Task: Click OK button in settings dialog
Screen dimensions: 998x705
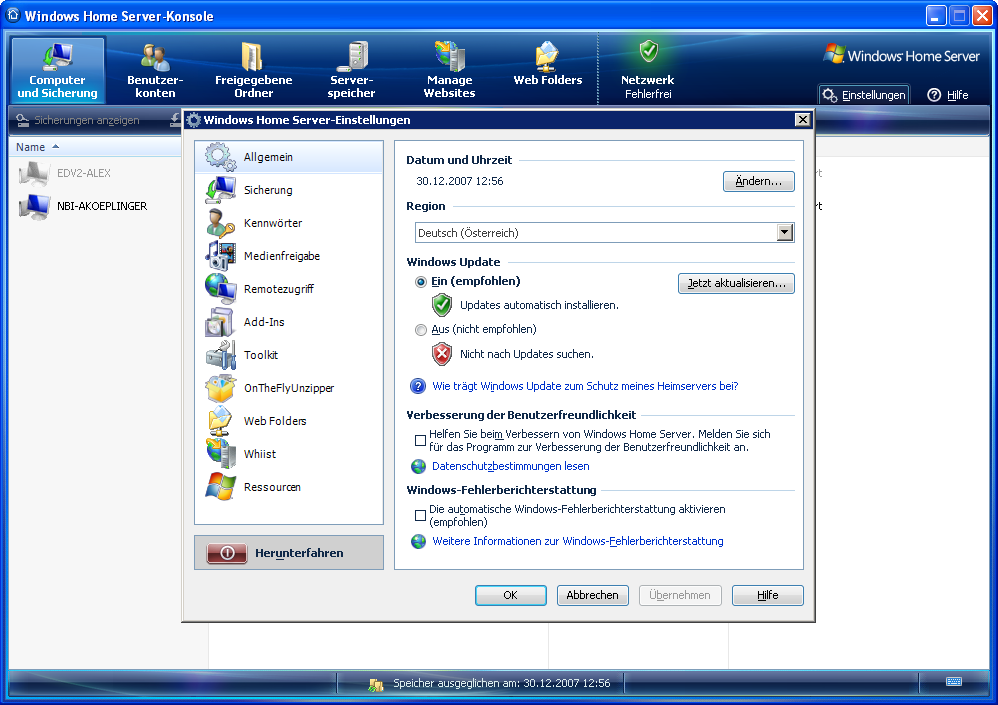Action: (510, 595)
